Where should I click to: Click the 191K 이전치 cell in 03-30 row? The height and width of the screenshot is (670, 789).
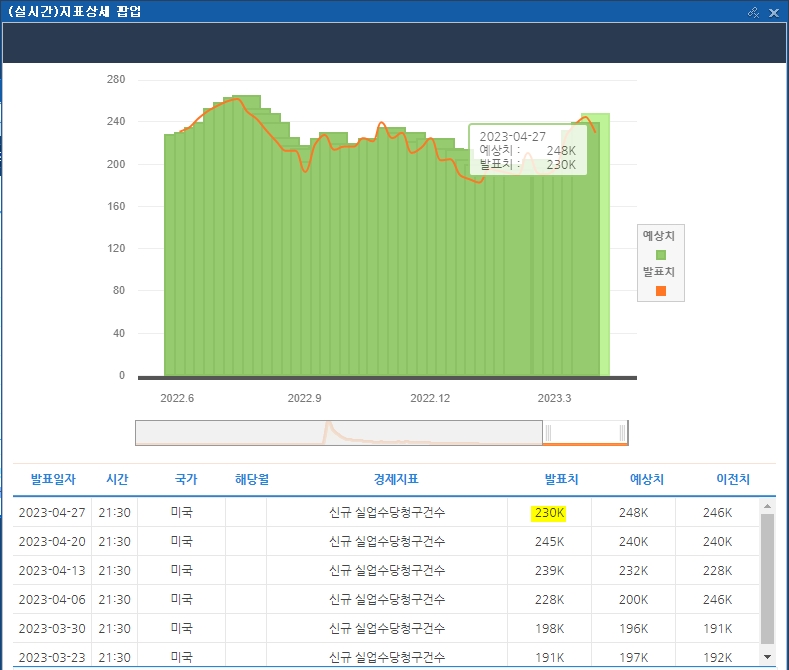(x=718, y=628)
